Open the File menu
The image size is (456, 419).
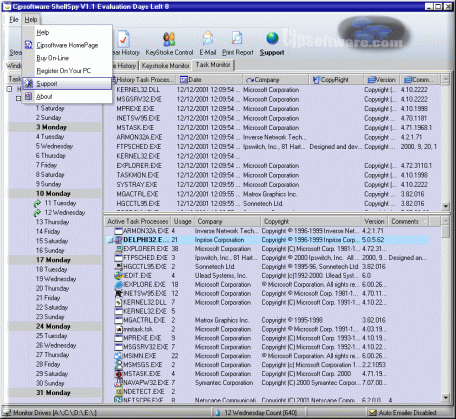(x=14, y=20)
